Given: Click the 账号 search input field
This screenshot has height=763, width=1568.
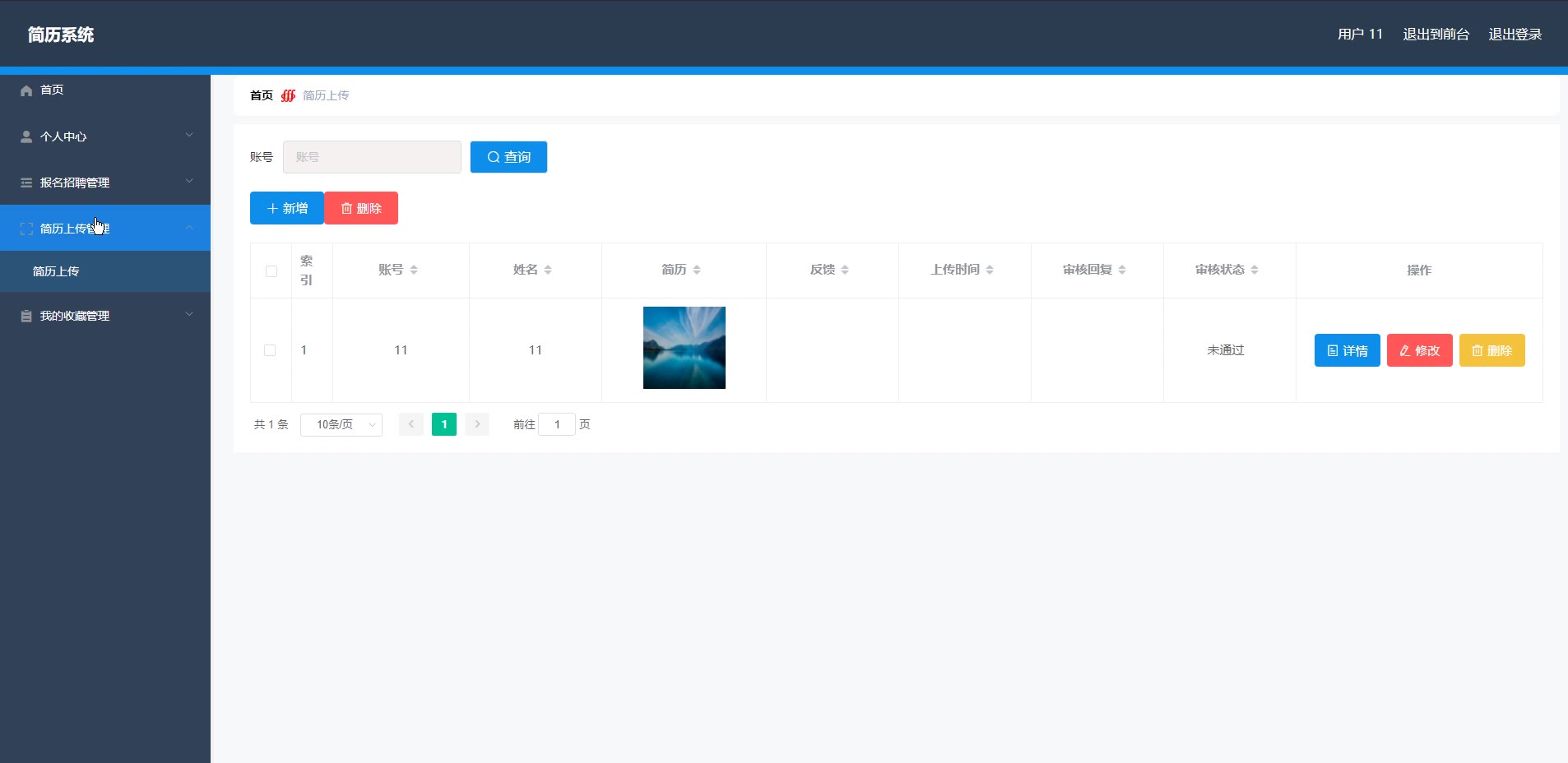Looking at the screenshot, I should click(372, 157).
